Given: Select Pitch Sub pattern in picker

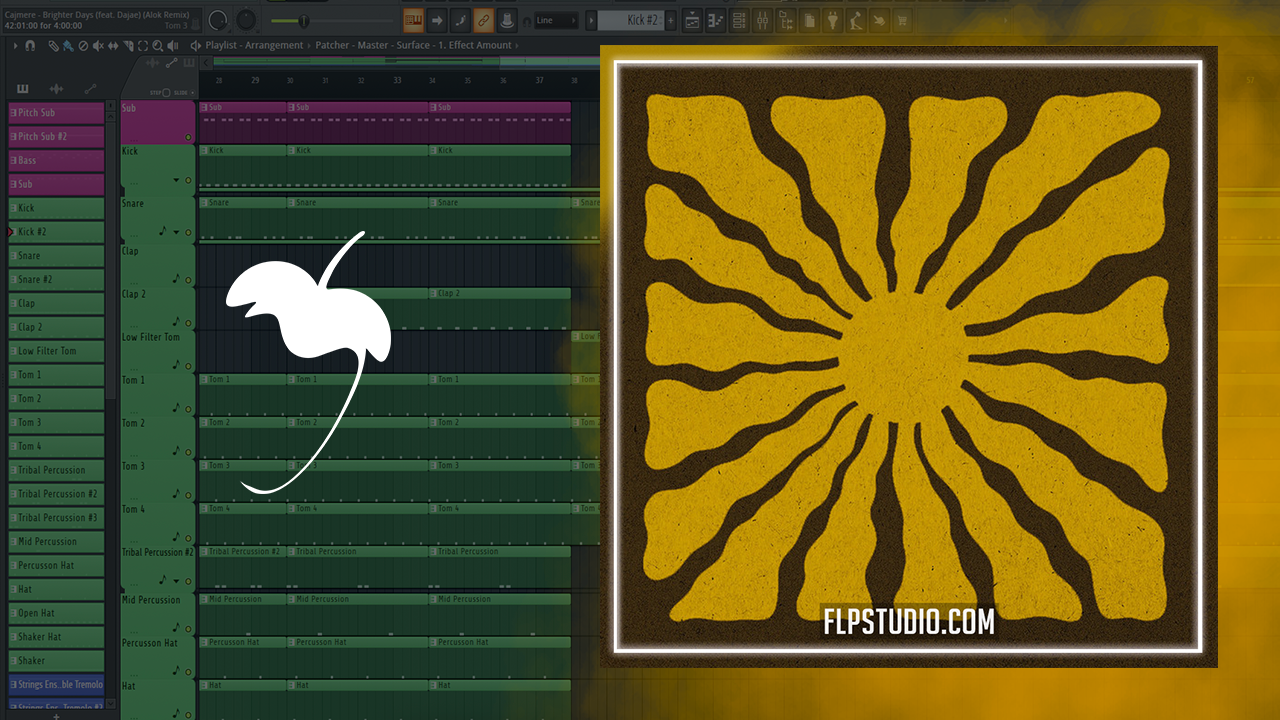Looking at the screenshot, I should tap(56, 113).
